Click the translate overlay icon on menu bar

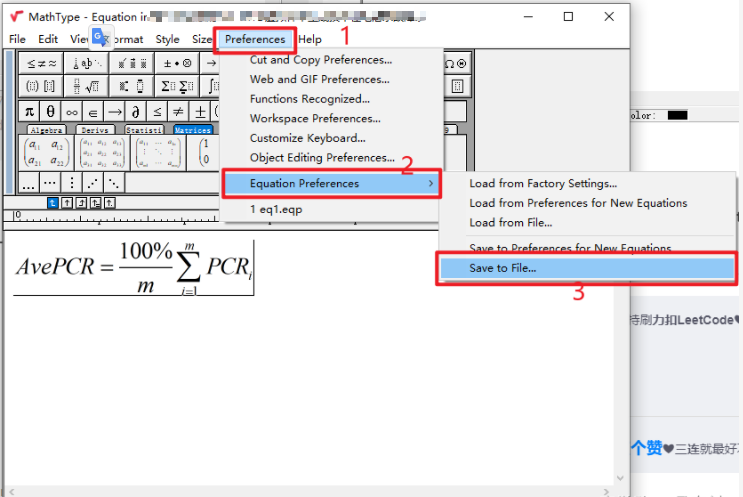coord(100,37)
